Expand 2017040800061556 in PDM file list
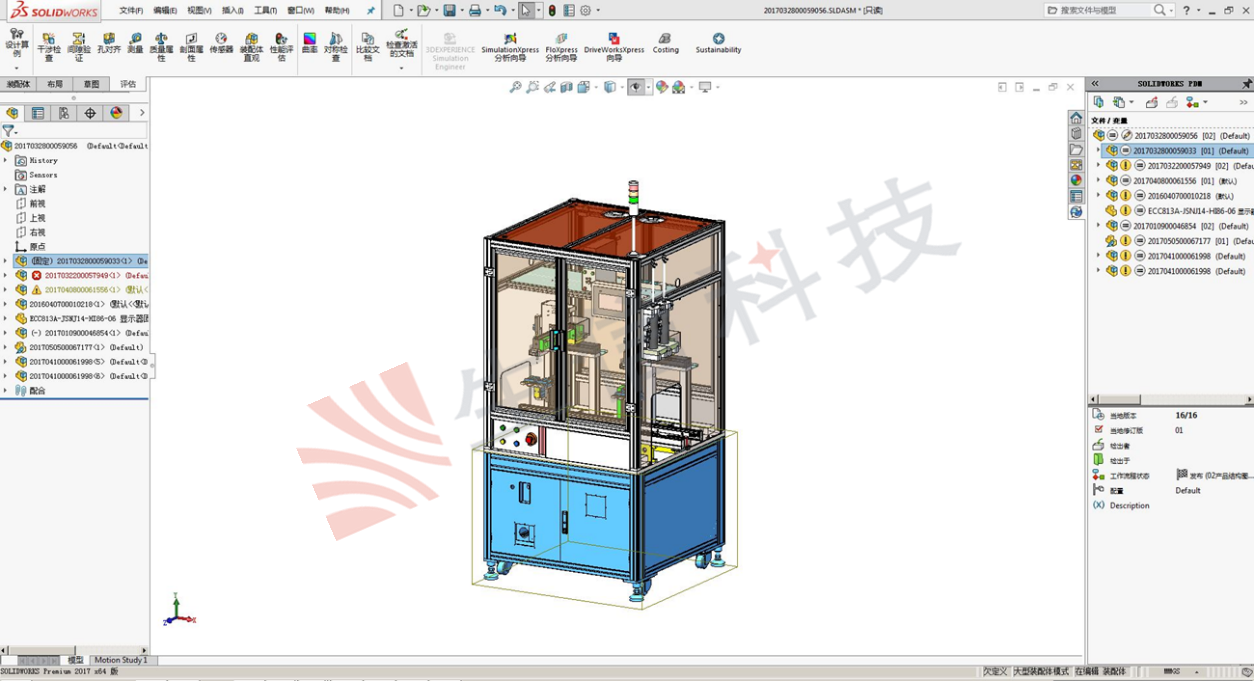Screen dimensions: 1254x681 click(1098, 181)
